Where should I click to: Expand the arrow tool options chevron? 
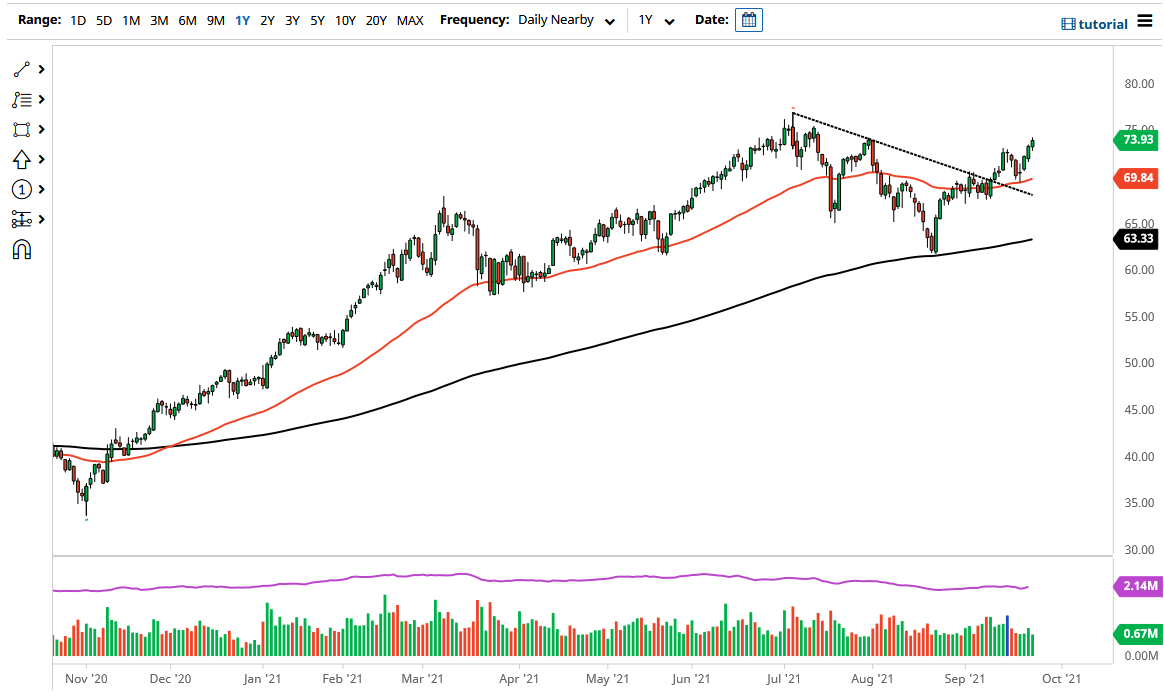[41, 159]
